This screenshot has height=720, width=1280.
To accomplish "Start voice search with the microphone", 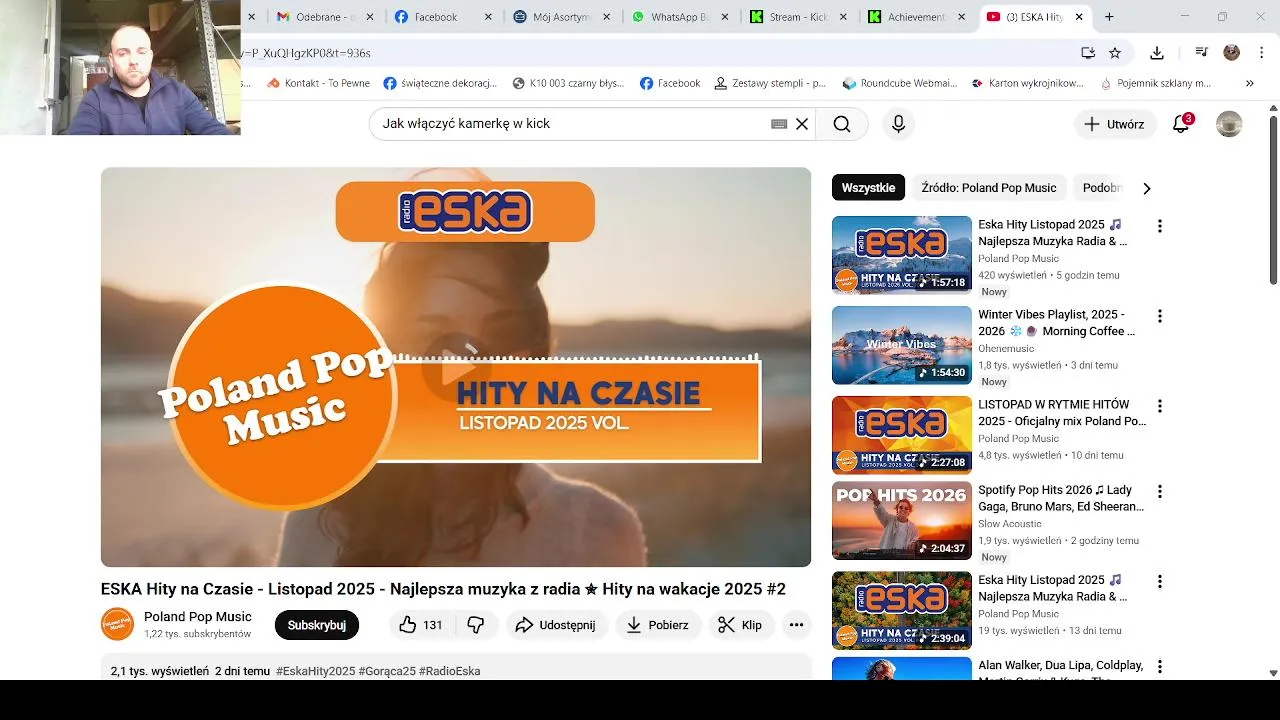I will (898, 124).
